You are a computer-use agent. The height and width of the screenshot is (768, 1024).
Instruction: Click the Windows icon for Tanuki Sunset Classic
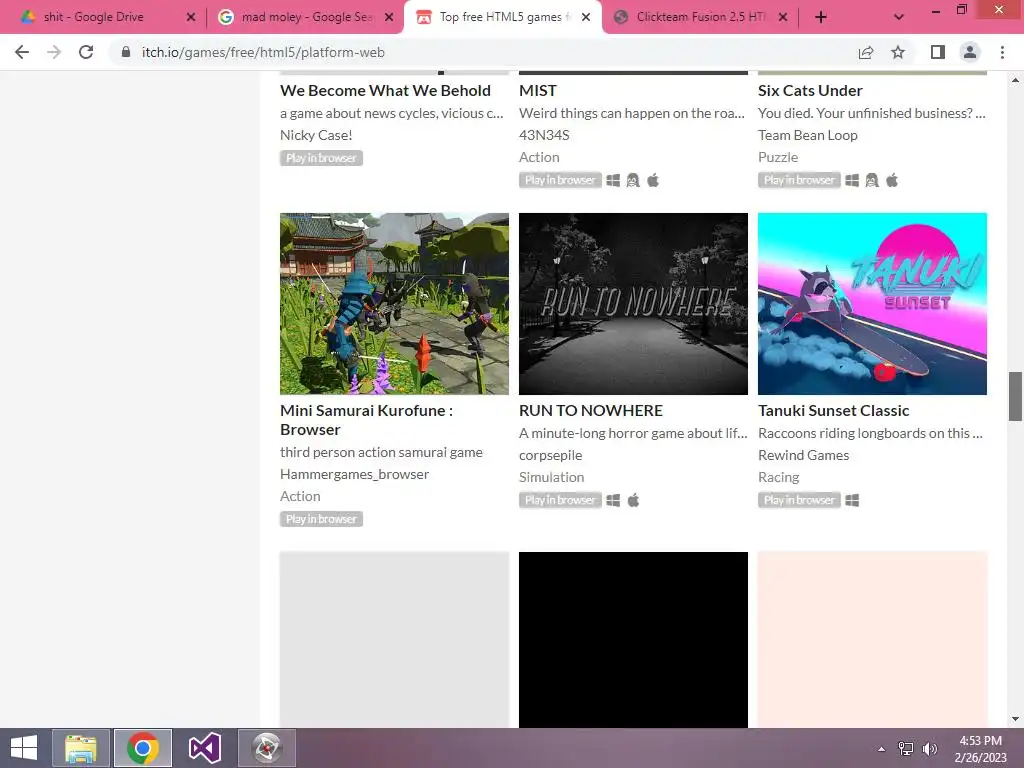click(x=852, y=500)
